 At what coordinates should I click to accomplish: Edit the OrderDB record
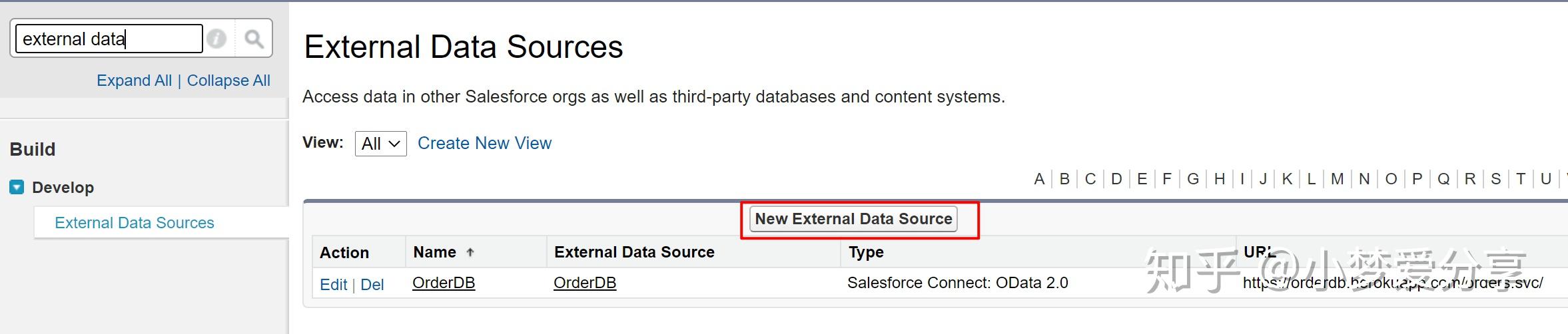[333, 285]
